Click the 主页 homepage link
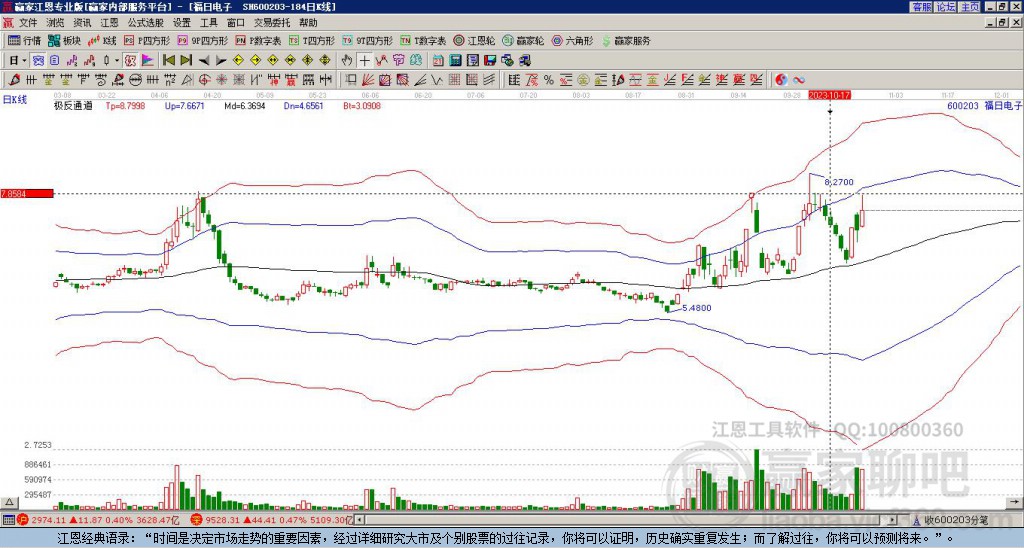This screenshot has height=548, width=1024. tap(970, 7)
